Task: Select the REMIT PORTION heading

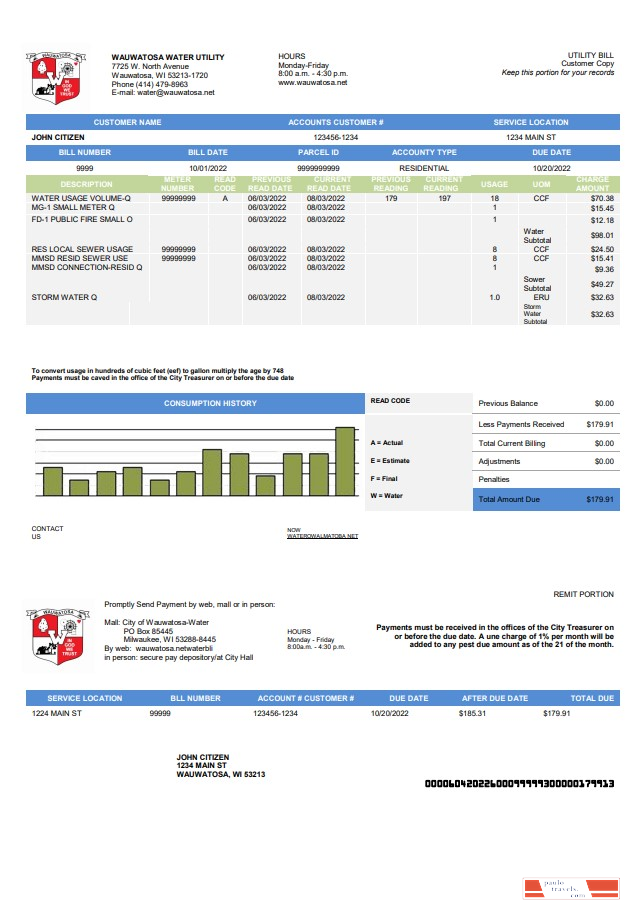Action: point(583,595)
